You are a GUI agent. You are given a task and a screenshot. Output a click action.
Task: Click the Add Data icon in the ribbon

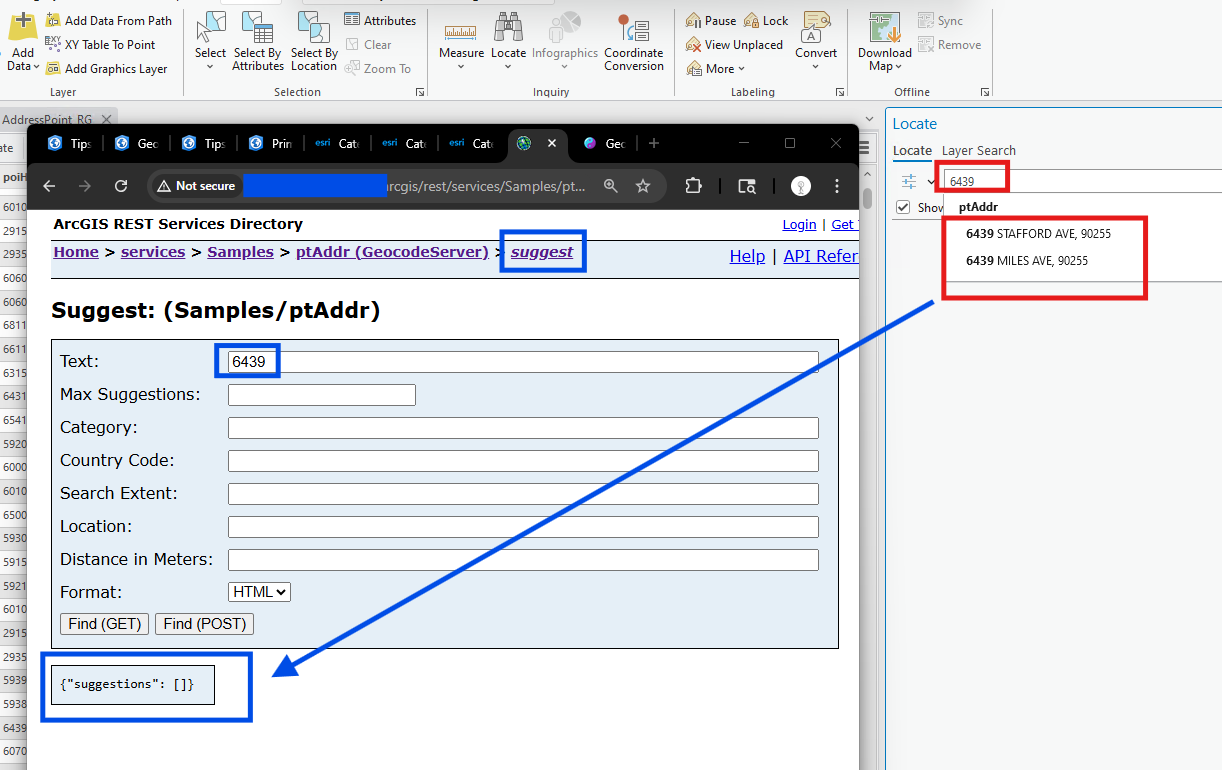tap(22, 28)
